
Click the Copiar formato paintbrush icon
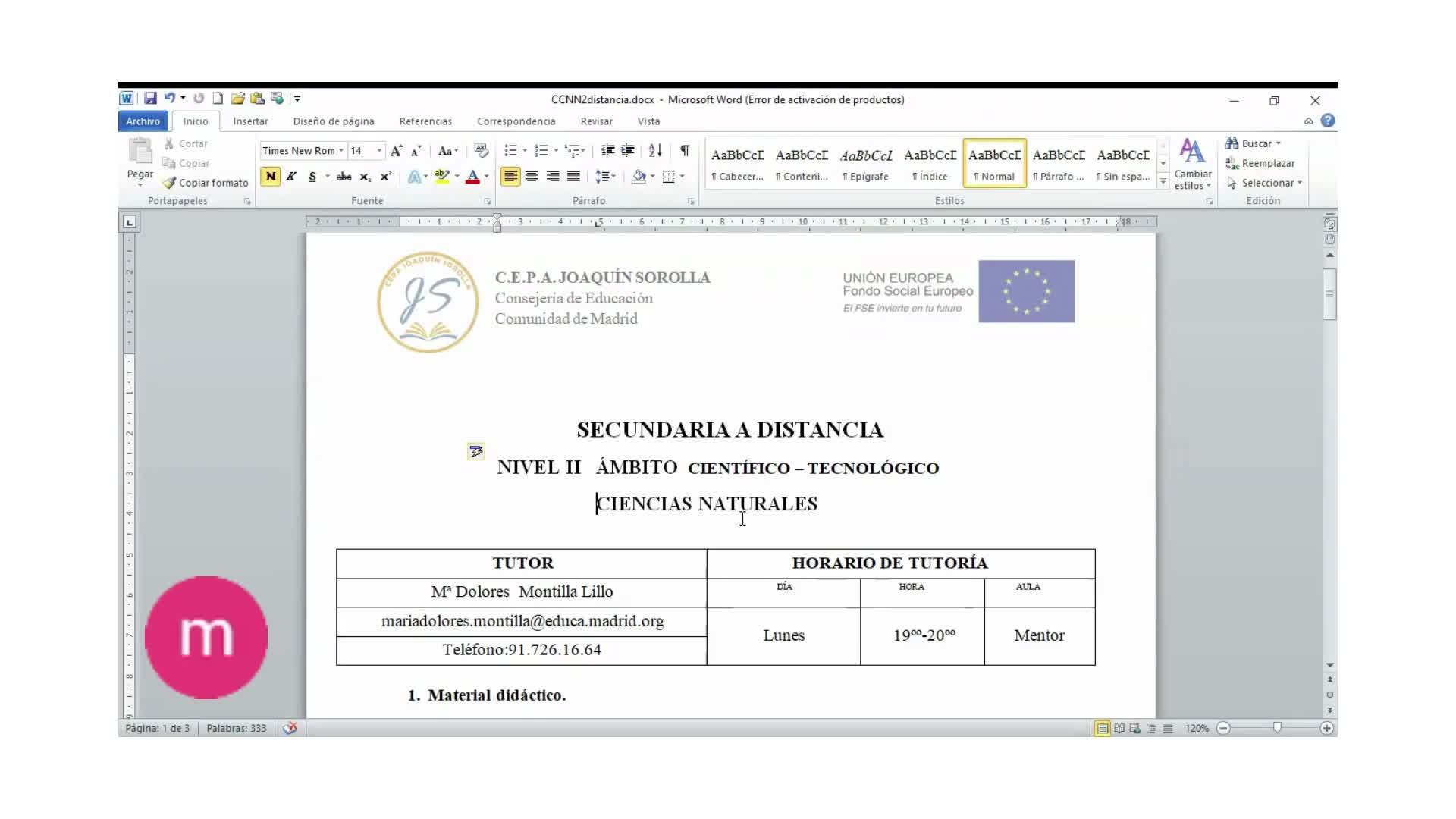170,183
